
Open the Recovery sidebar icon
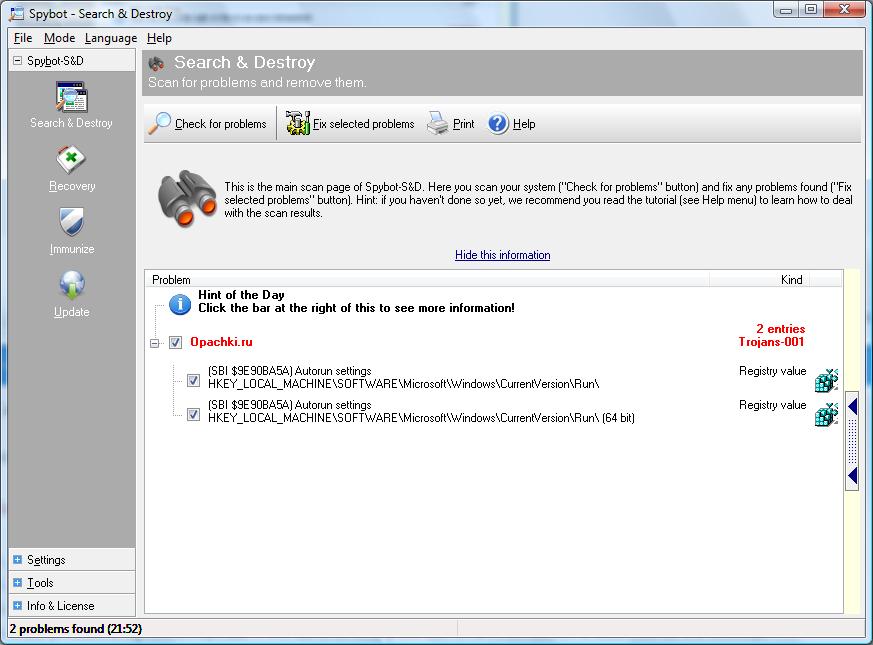[x=71, y=160]
